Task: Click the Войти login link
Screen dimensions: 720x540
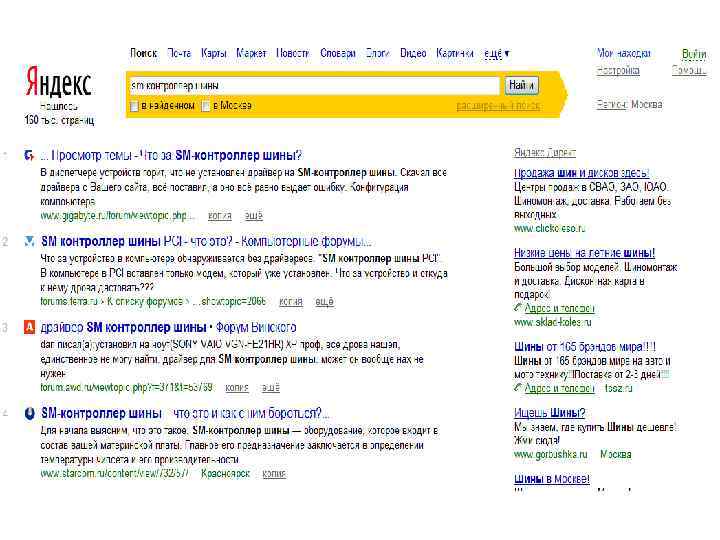Action: 694,54
